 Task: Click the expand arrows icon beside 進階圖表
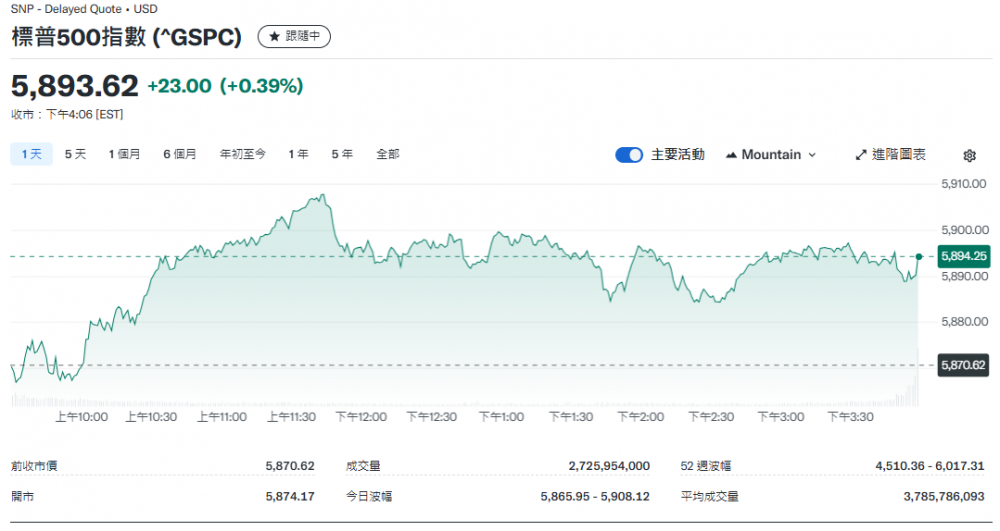(x=861, y=155)
